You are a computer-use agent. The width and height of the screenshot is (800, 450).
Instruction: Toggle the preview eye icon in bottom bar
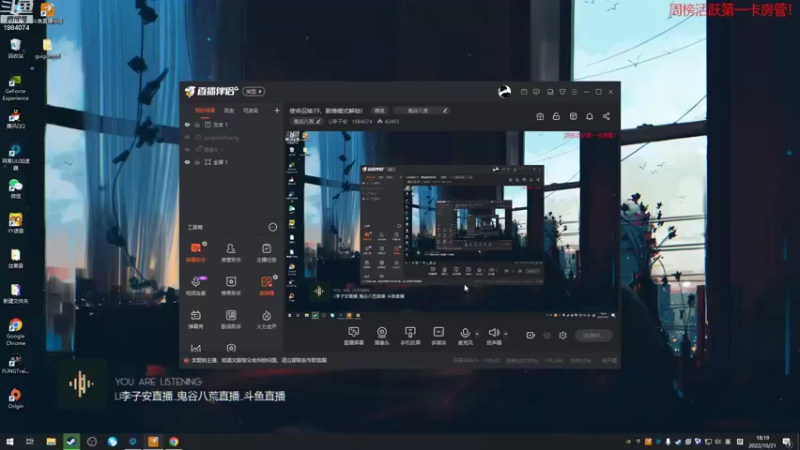point(547,335)
